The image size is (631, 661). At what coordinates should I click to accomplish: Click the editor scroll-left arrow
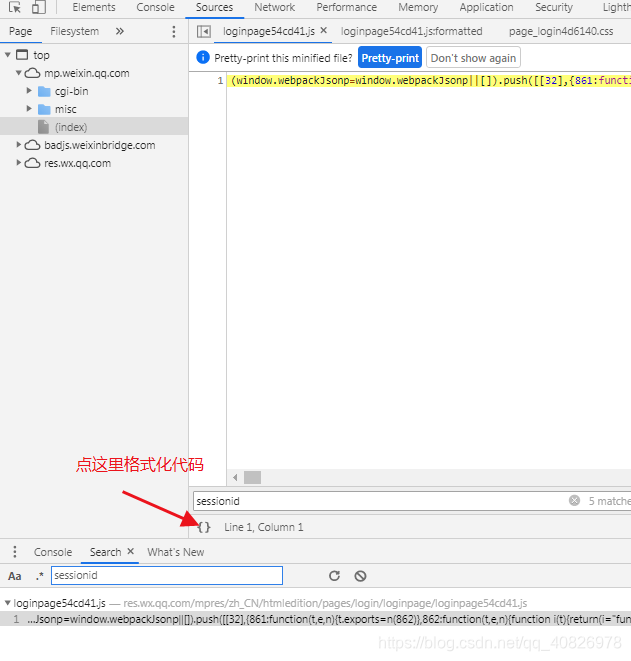(235, 478)
